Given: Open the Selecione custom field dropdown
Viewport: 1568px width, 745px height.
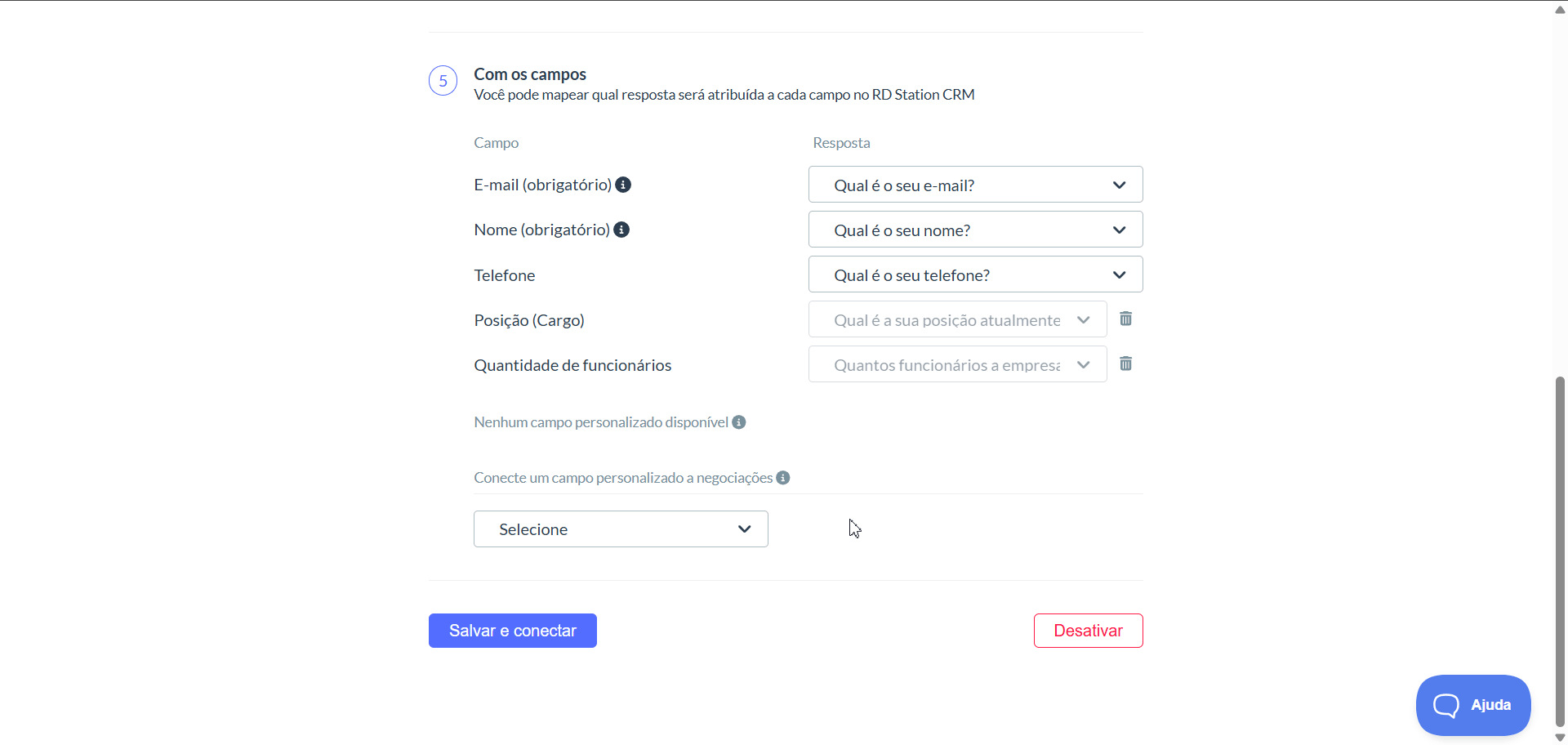Looking at the screenshot, I should tap(621, 529).
